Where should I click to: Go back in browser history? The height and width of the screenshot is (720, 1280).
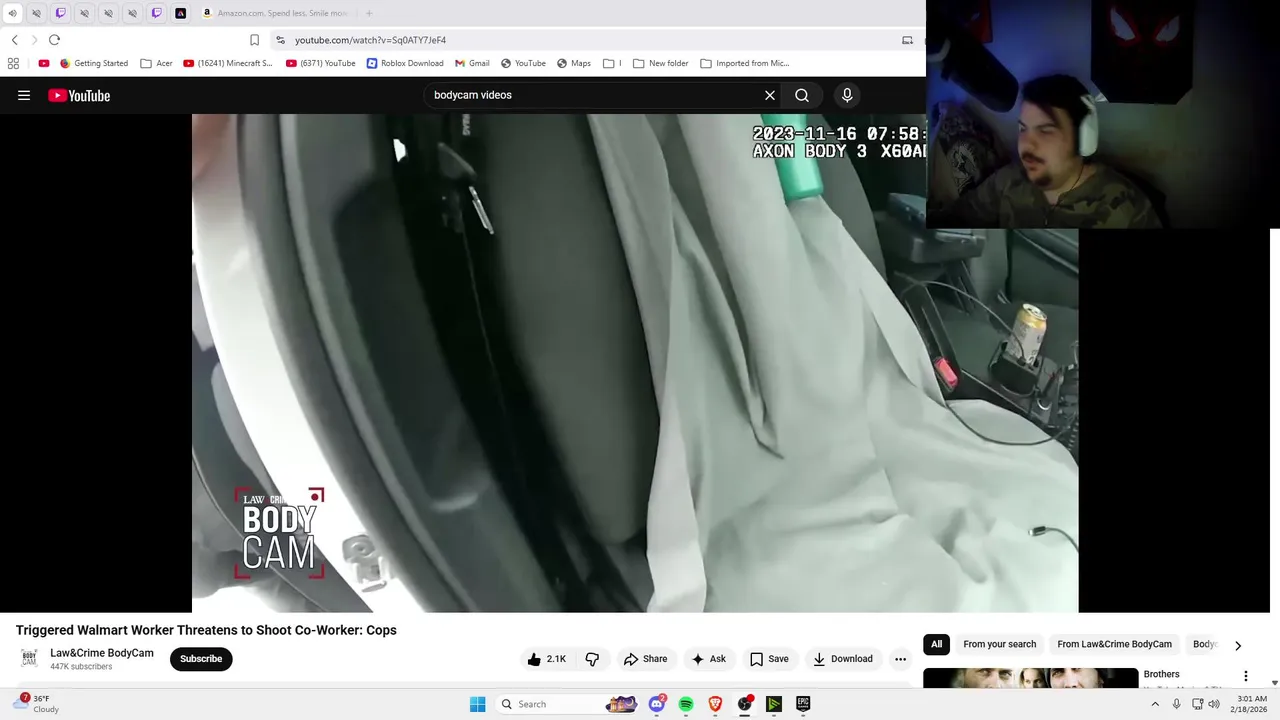(x=14, y=40)
